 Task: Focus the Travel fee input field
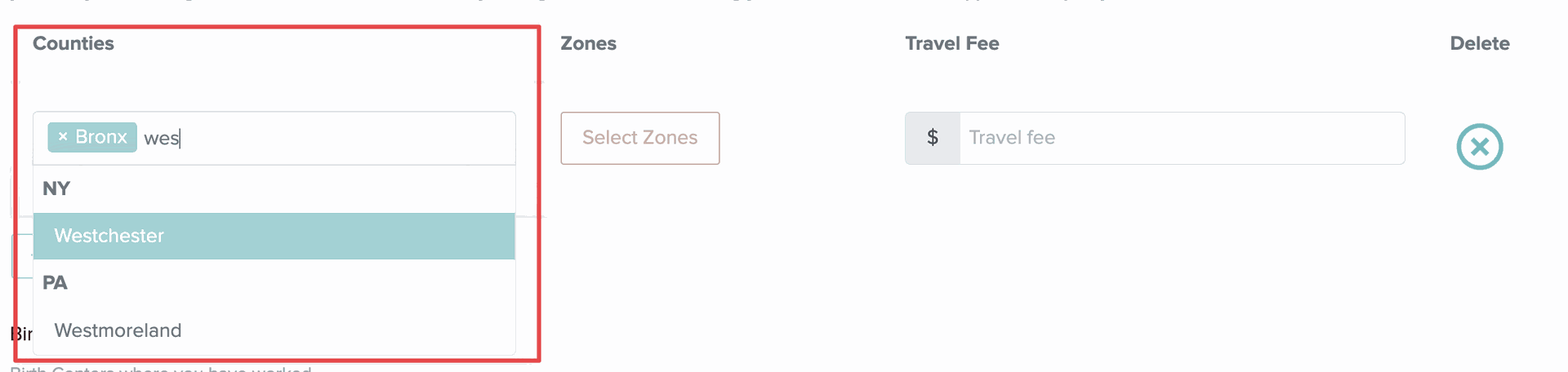(1181, 138)
